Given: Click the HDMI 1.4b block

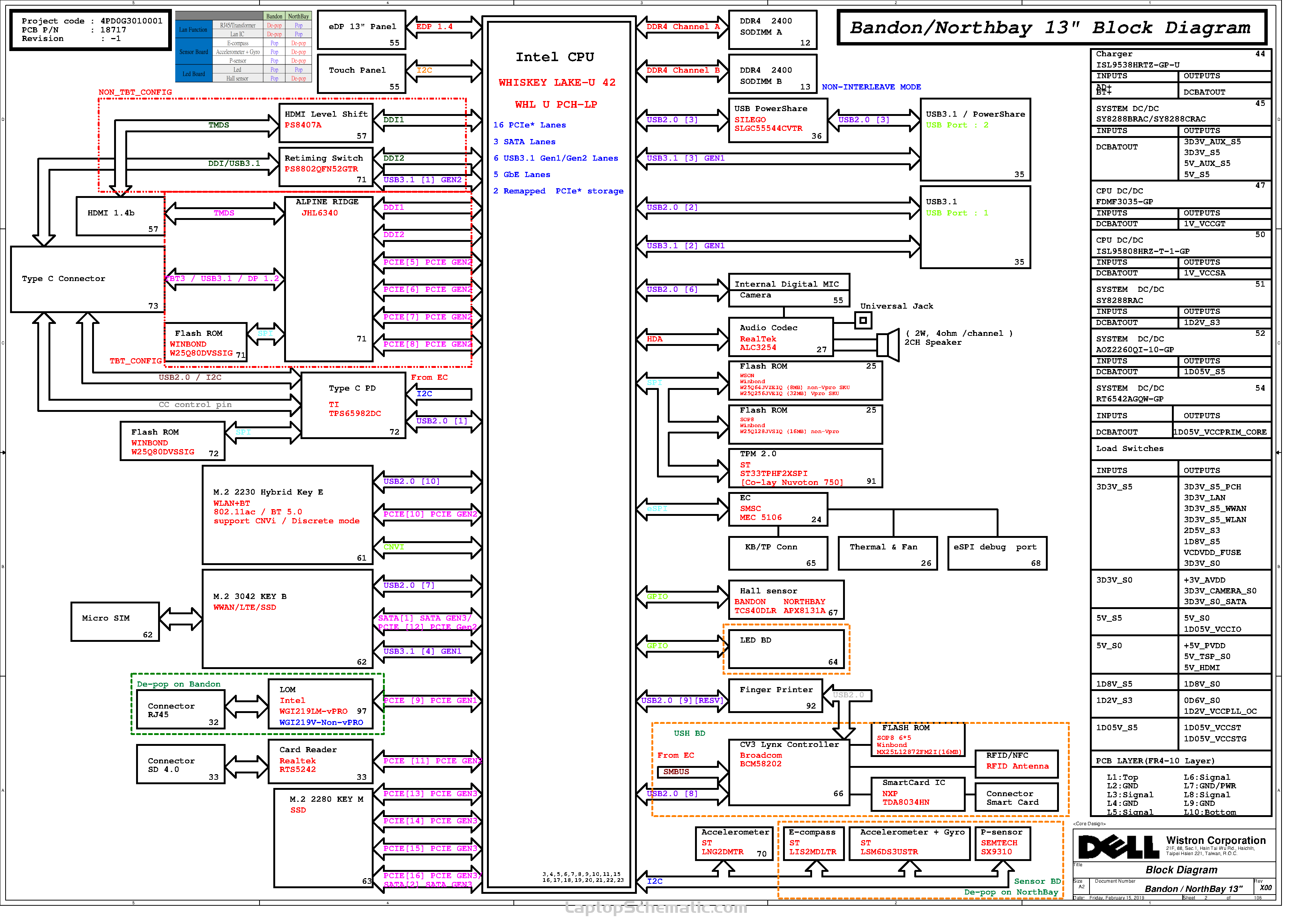Looking at the screenshot, I should pyautogui.click(x=121, y=216).
